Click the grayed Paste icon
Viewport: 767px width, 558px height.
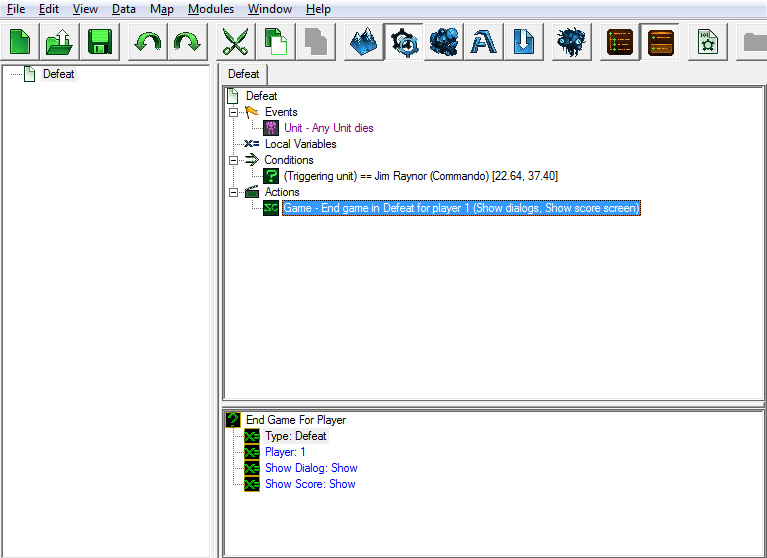tap(316, 42)
